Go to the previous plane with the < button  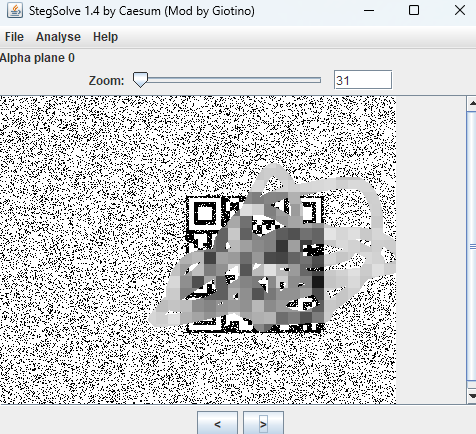tap(217, 424)
